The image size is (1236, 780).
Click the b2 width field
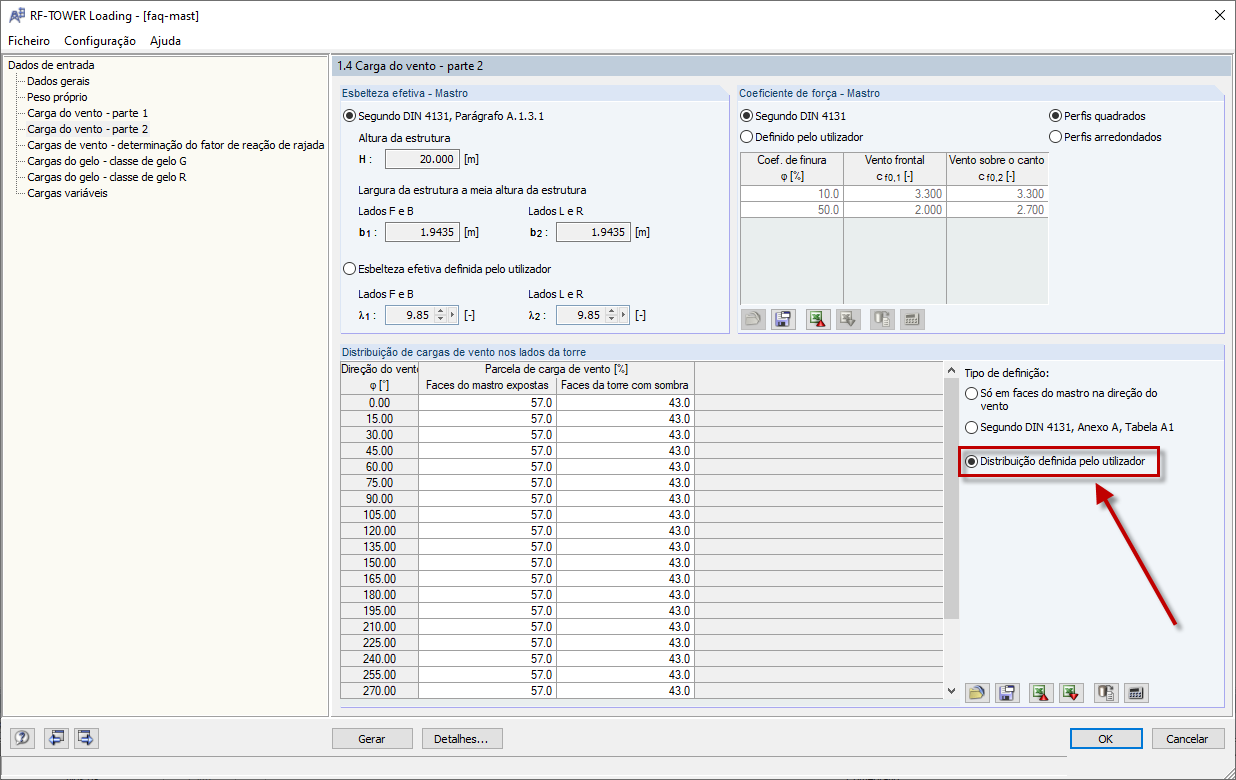point(593,232)
